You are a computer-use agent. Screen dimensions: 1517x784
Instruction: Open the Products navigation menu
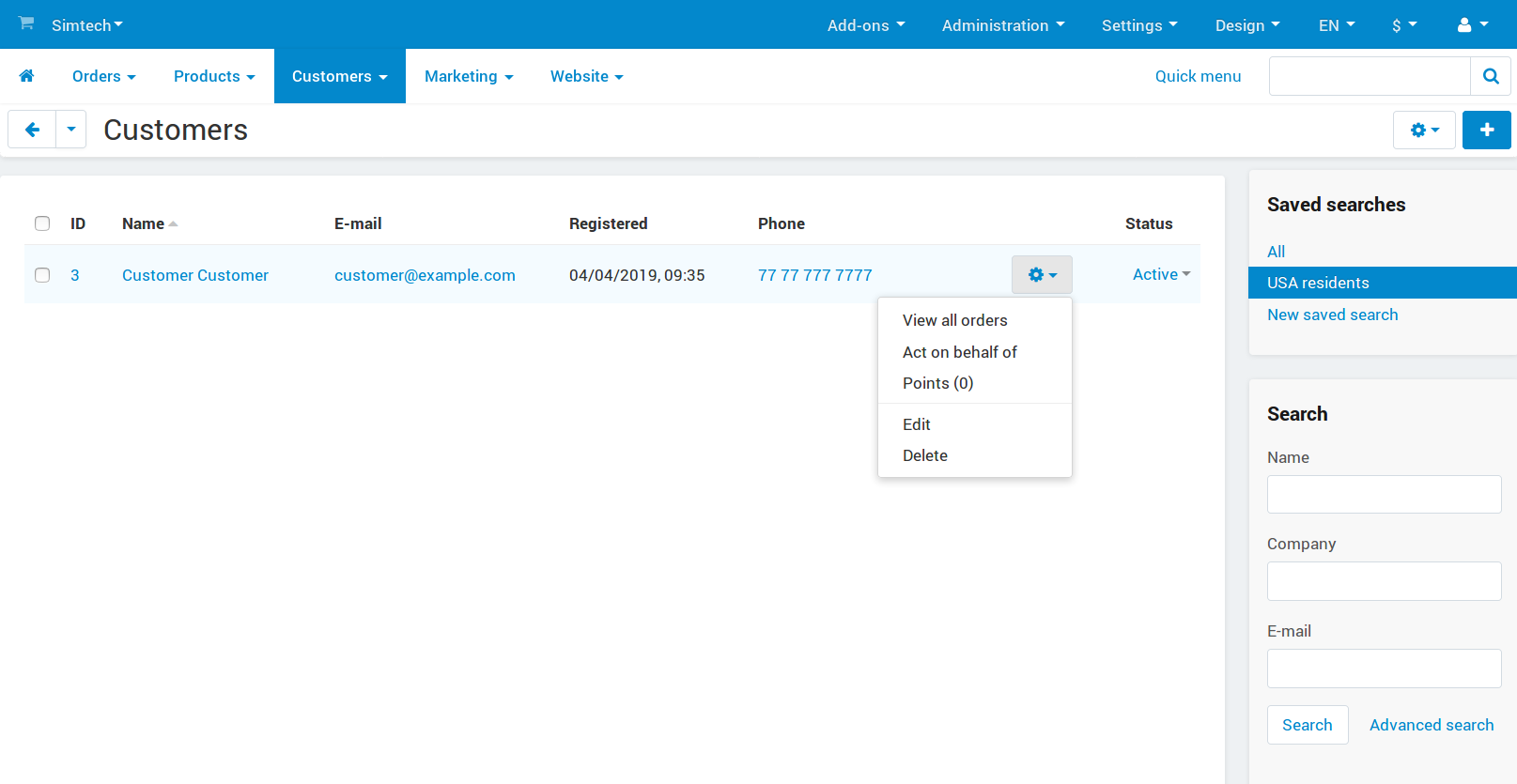pos(214,76)
